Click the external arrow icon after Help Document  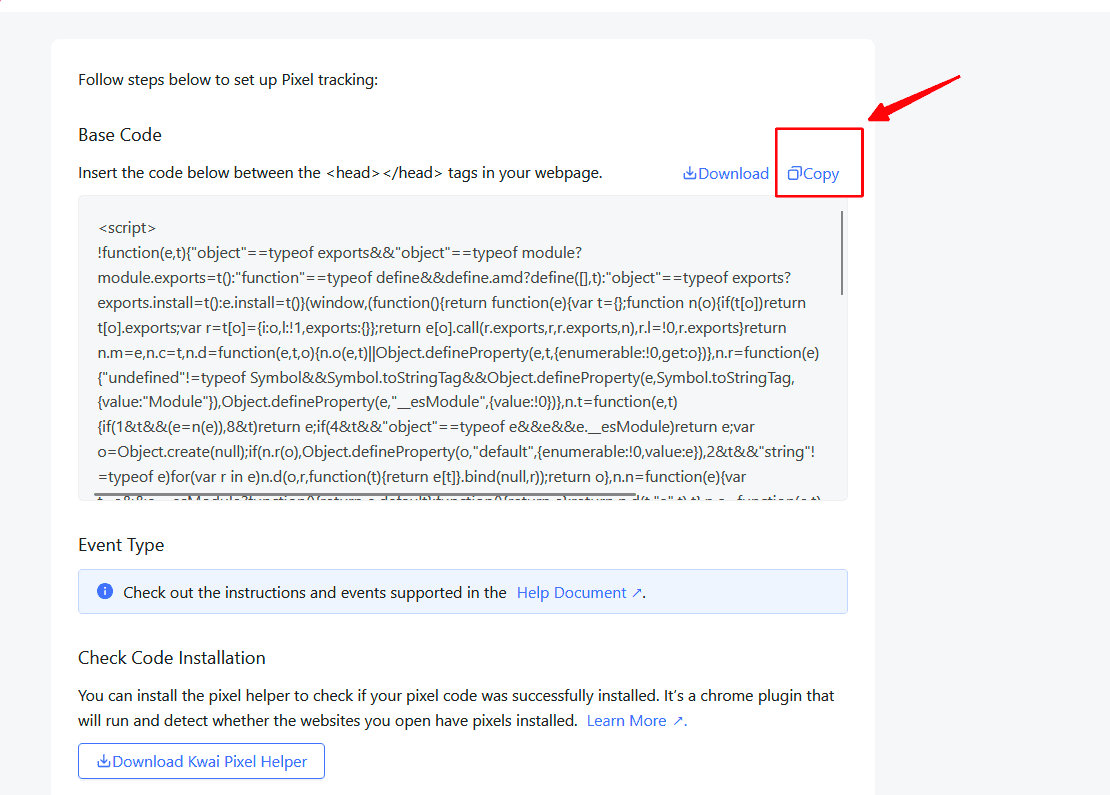tap(636, 593)
